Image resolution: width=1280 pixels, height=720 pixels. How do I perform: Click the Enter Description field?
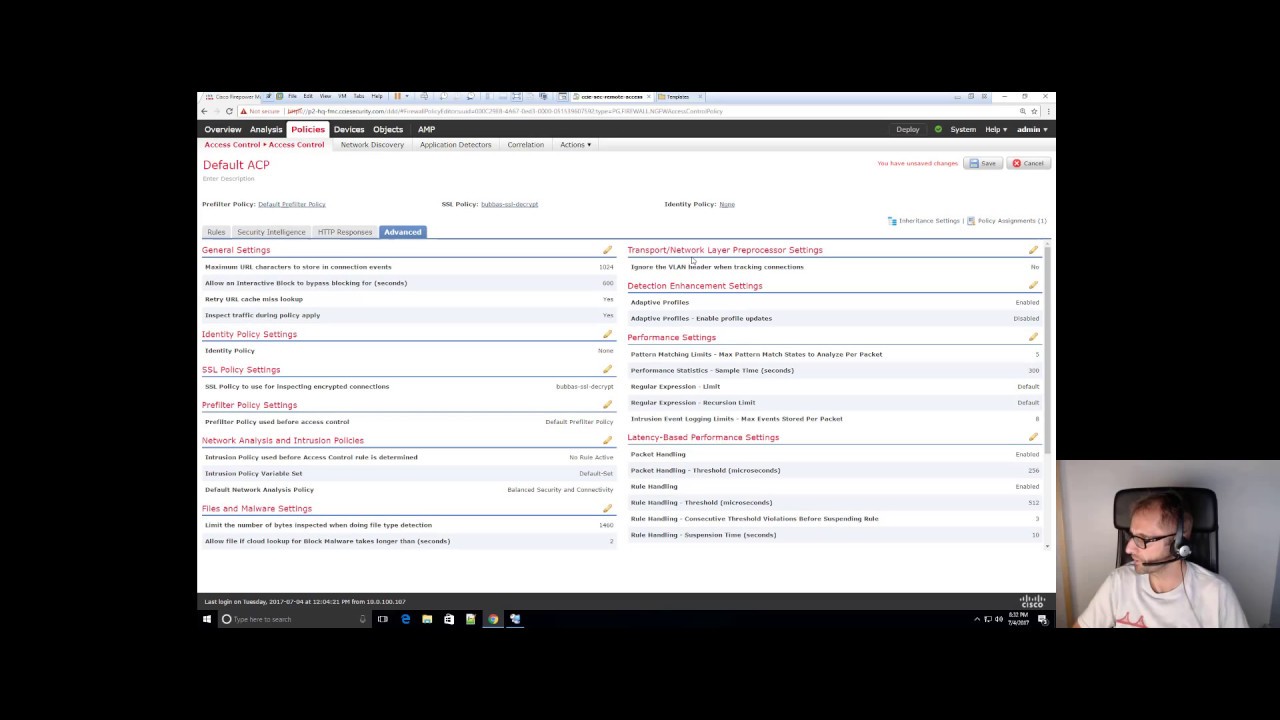click(x=229, y=179)
